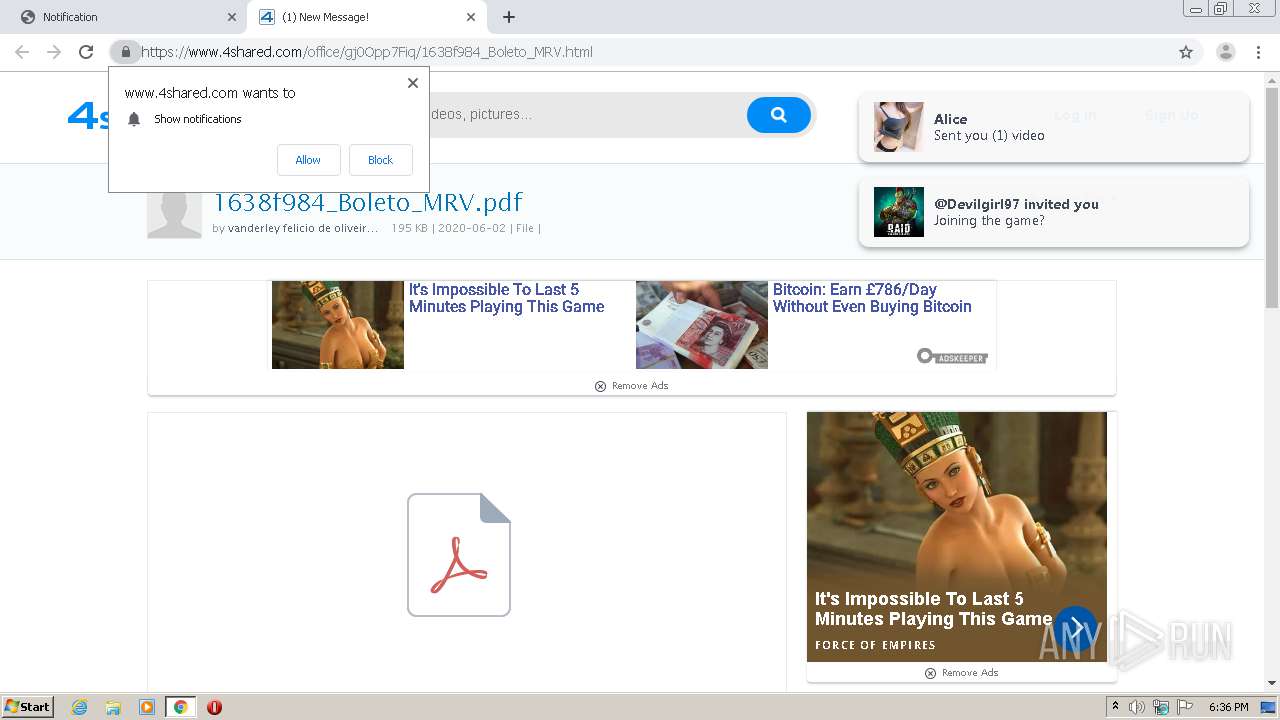
Task: Click the pound banknotes ad thumbnail
Action: tap(702, 325)
